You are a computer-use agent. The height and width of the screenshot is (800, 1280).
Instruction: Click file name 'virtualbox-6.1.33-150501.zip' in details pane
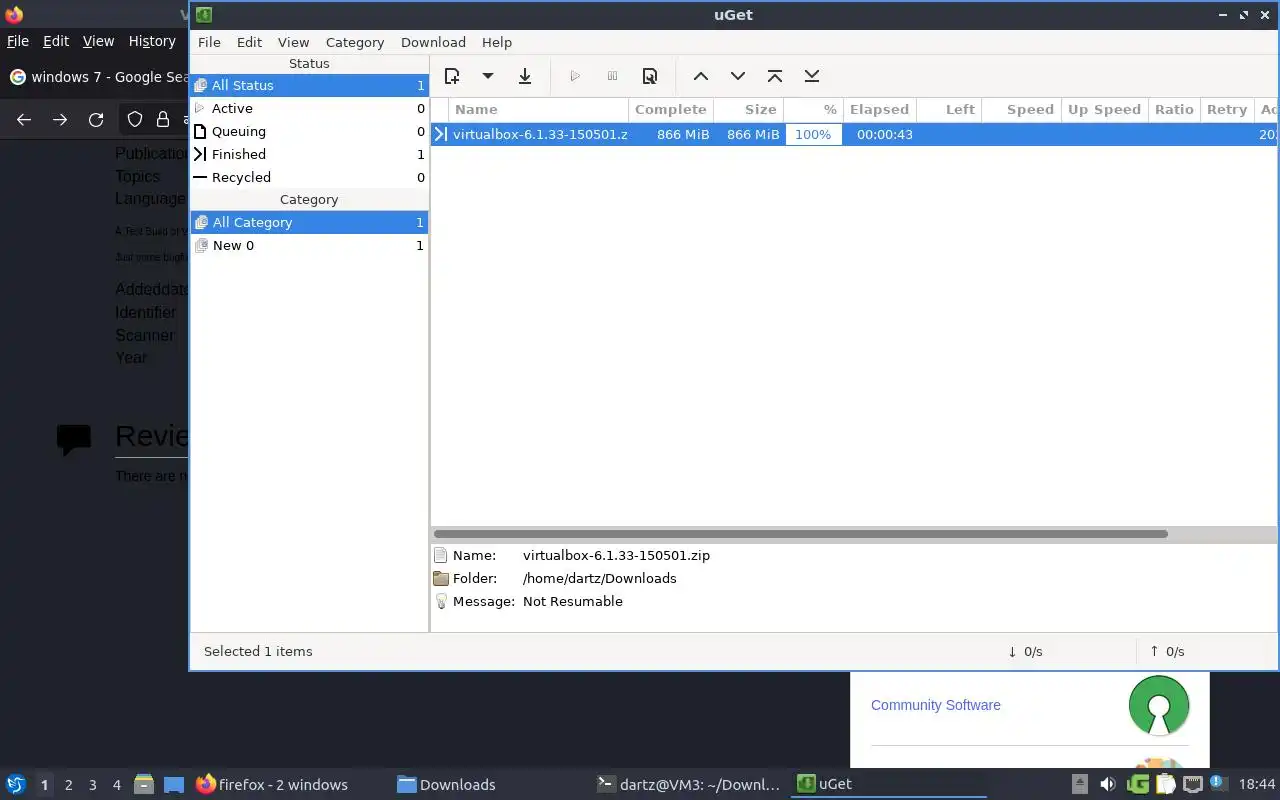616,555
